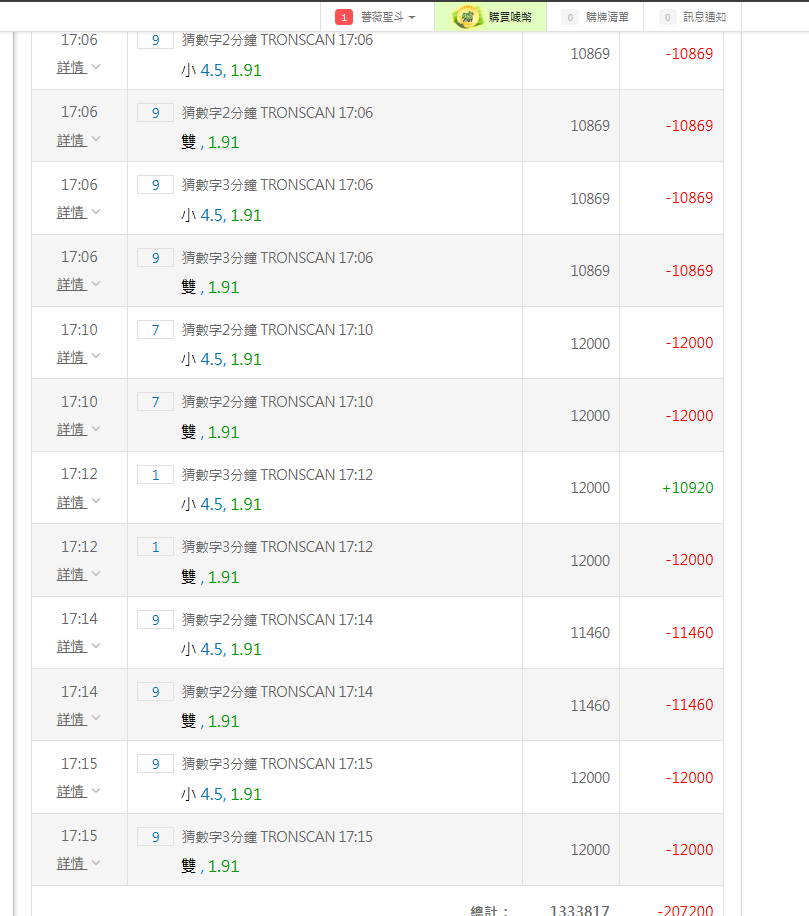Image resolution: width=809 pixels, height=916 pixels.
Task: Click the message notification counter badge
Action: pos(668,18)
